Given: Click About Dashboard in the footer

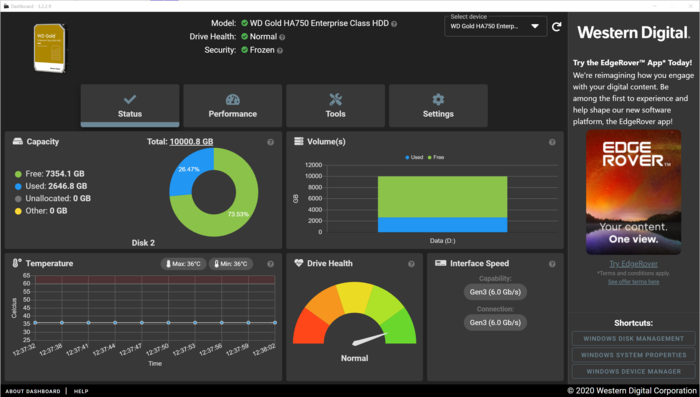Looking at the screenshot, I should tap(33, 391).
